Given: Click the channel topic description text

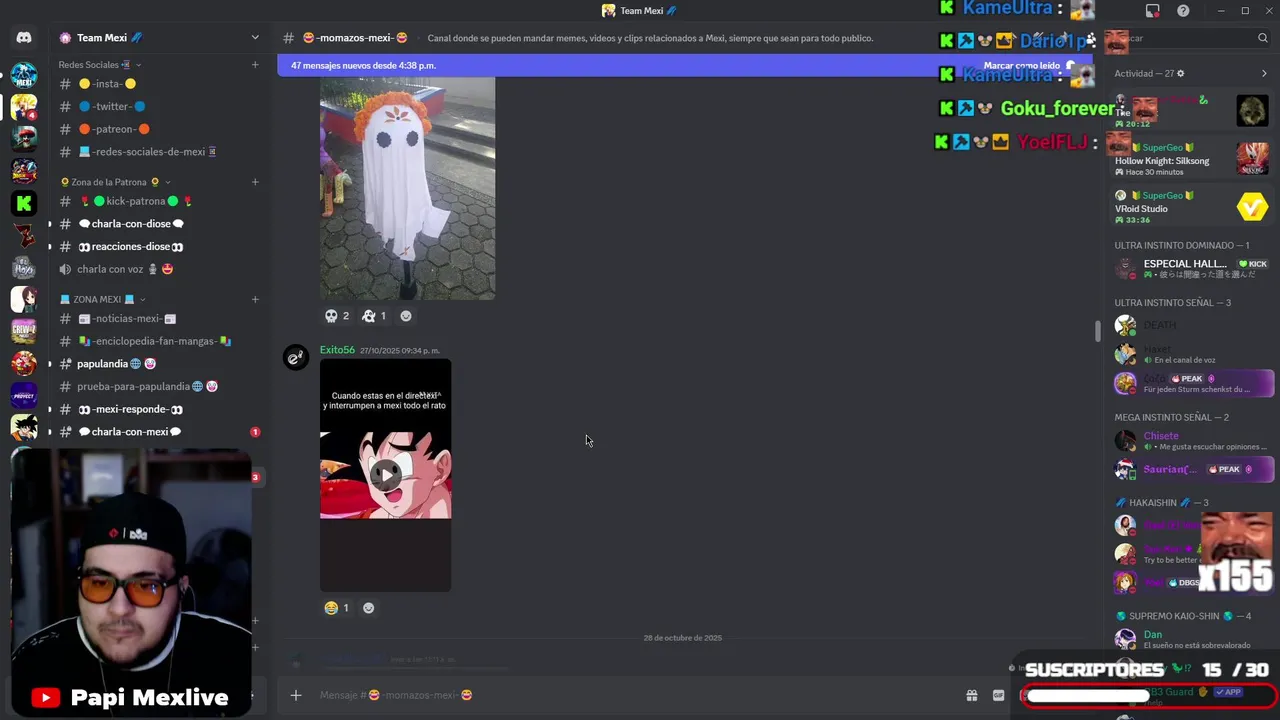Looking at the screenshot, I should click(x=650, y=38).
